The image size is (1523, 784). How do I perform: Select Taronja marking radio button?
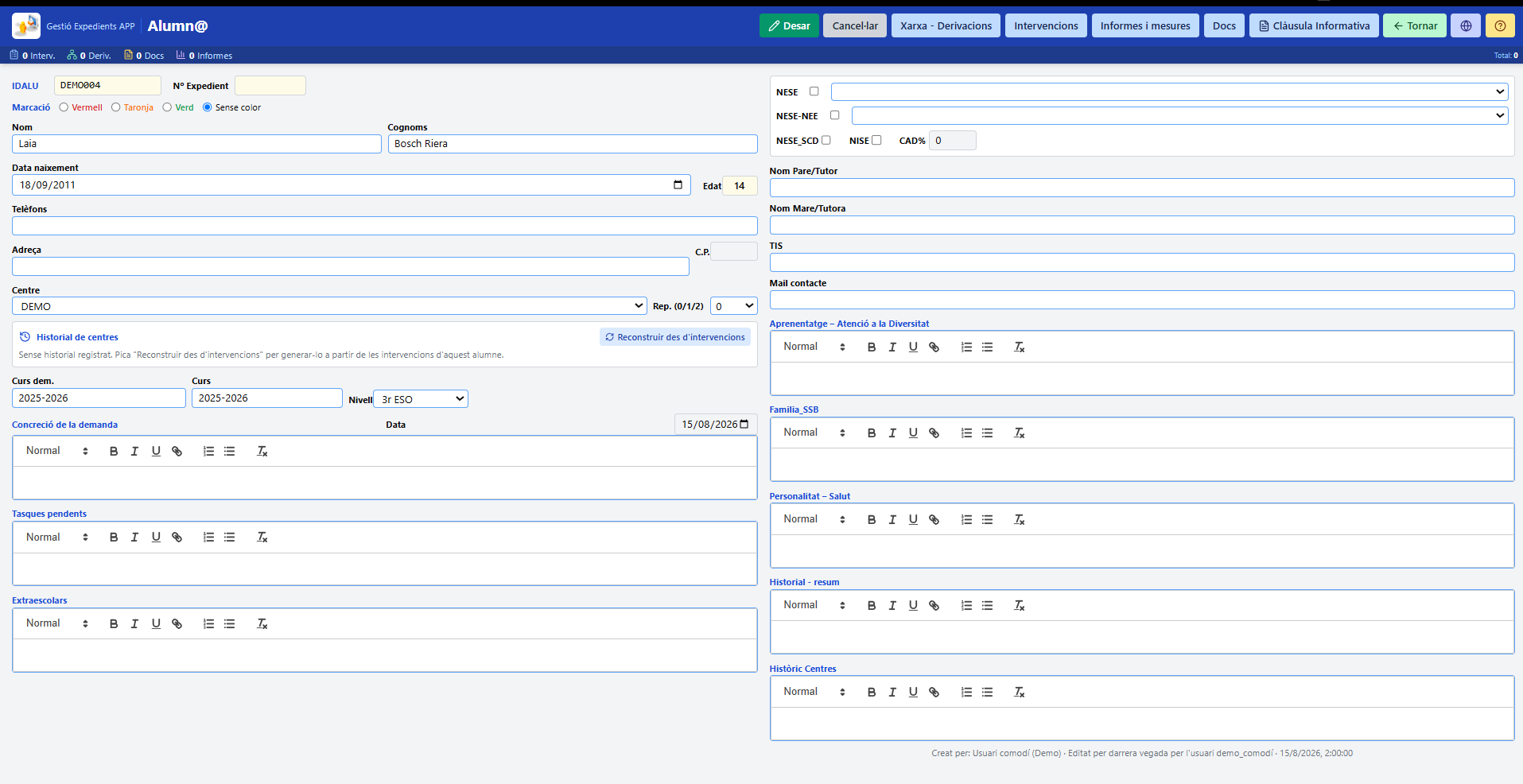pyautogui.click(x=116, y=107)
